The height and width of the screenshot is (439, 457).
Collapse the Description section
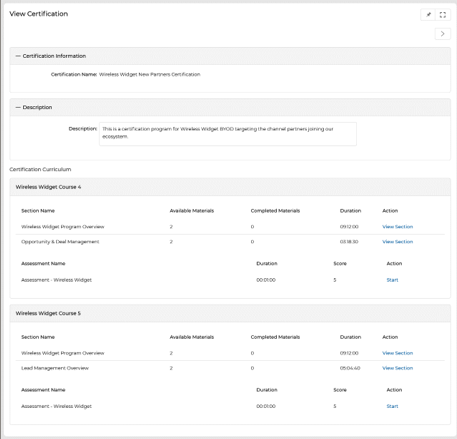(x=18, y=107)
